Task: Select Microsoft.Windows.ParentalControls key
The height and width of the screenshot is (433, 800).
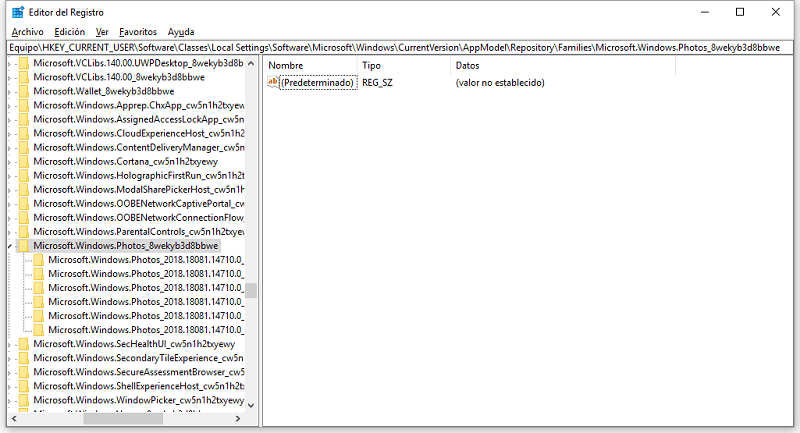Action: 139,232
